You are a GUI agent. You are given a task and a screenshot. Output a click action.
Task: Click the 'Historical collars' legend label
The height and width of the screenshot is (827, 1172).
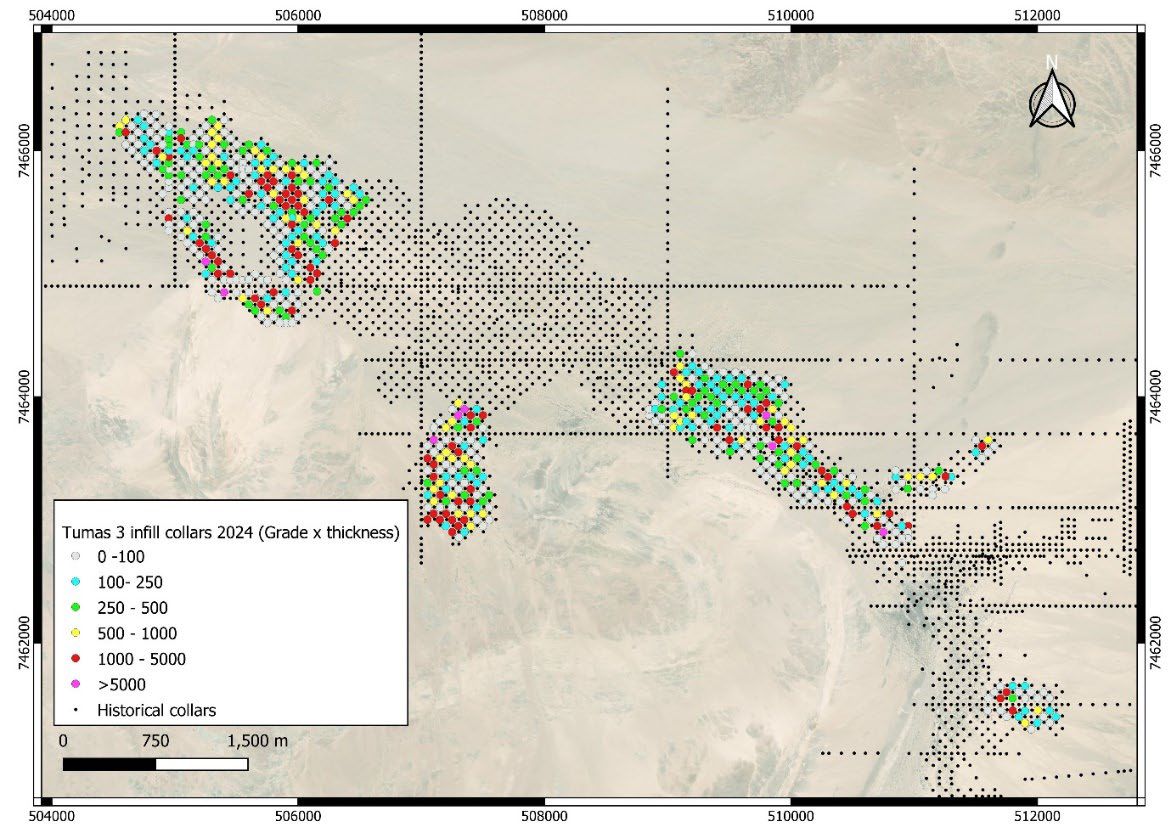[x=157, y=711]
